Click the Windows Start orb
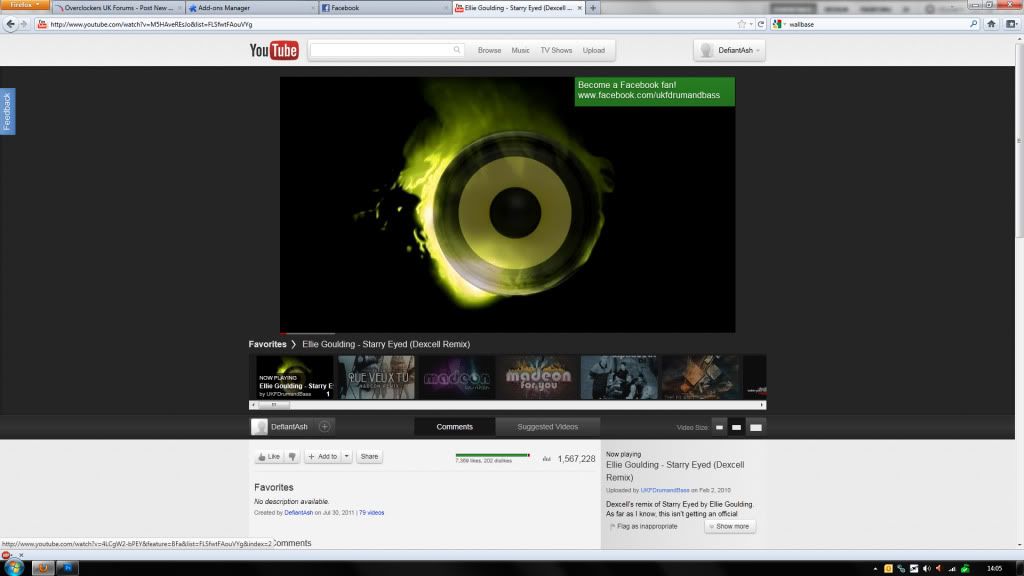Screen dimensions: 1024x576 coord(12,568)
